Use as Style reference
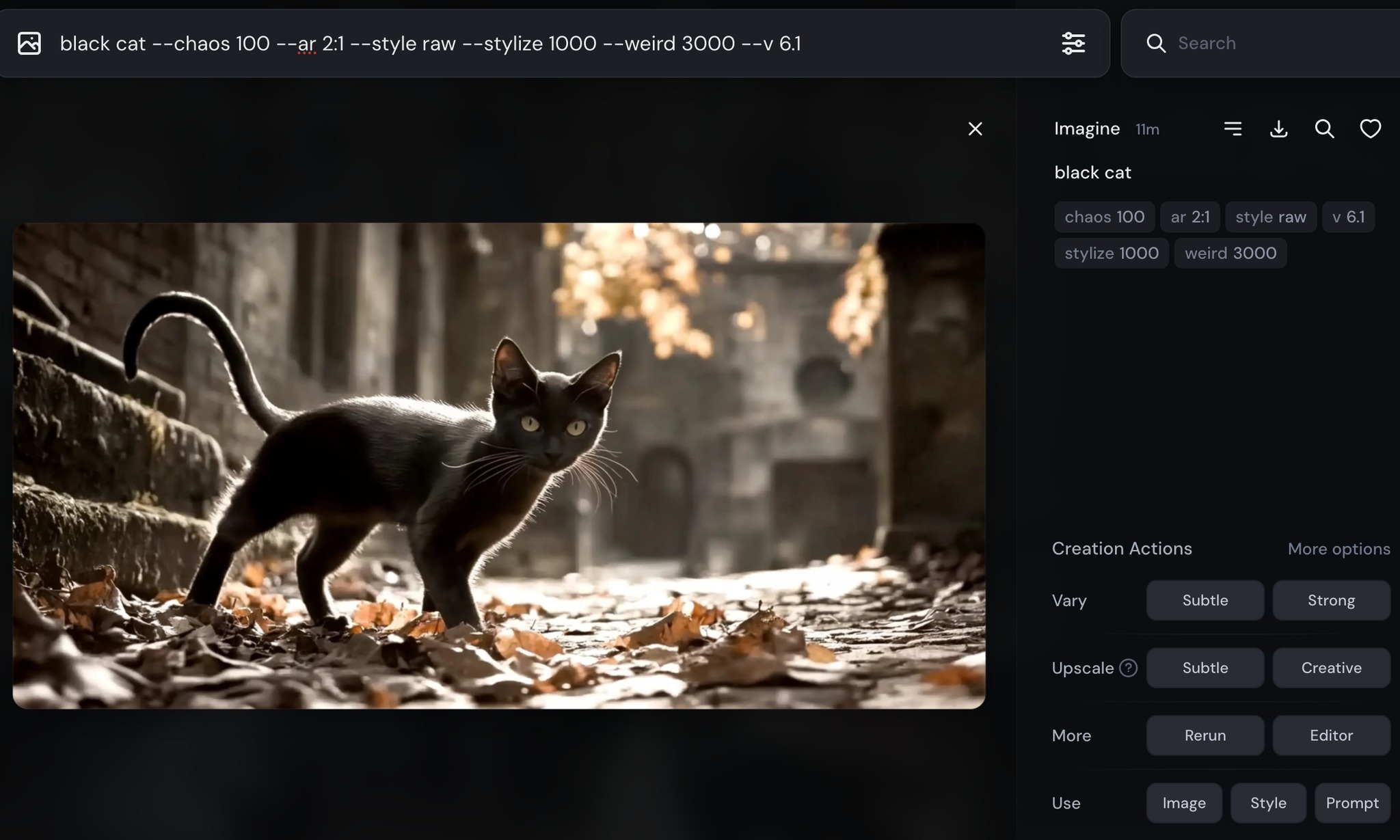The height and width of the screenshot is (840, 1400). click(1268, 803)
